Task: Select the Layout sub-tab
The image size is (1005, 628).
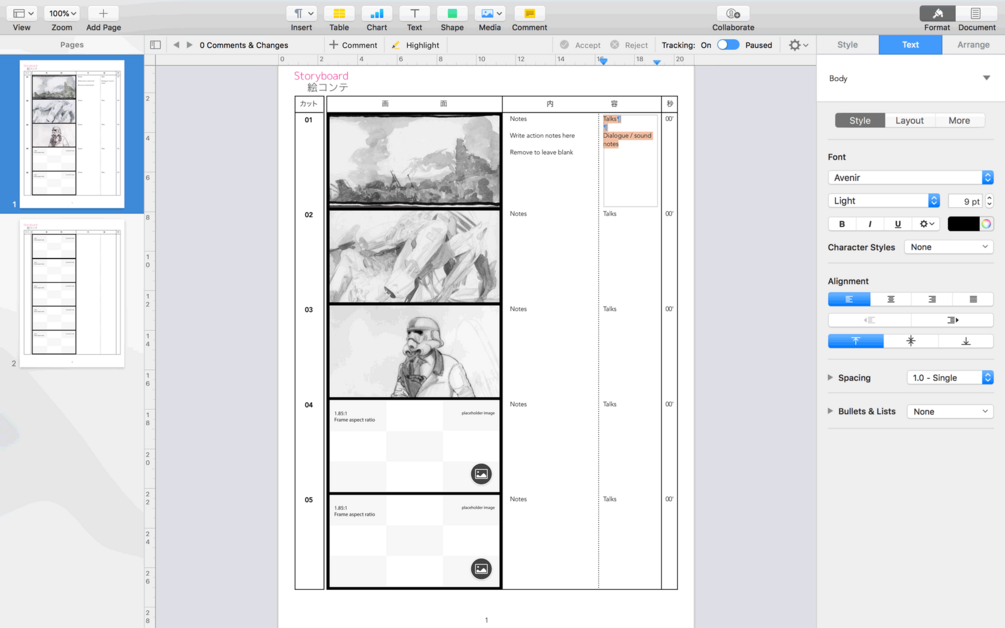Action: pyautogui.click(x=909, y=120)
